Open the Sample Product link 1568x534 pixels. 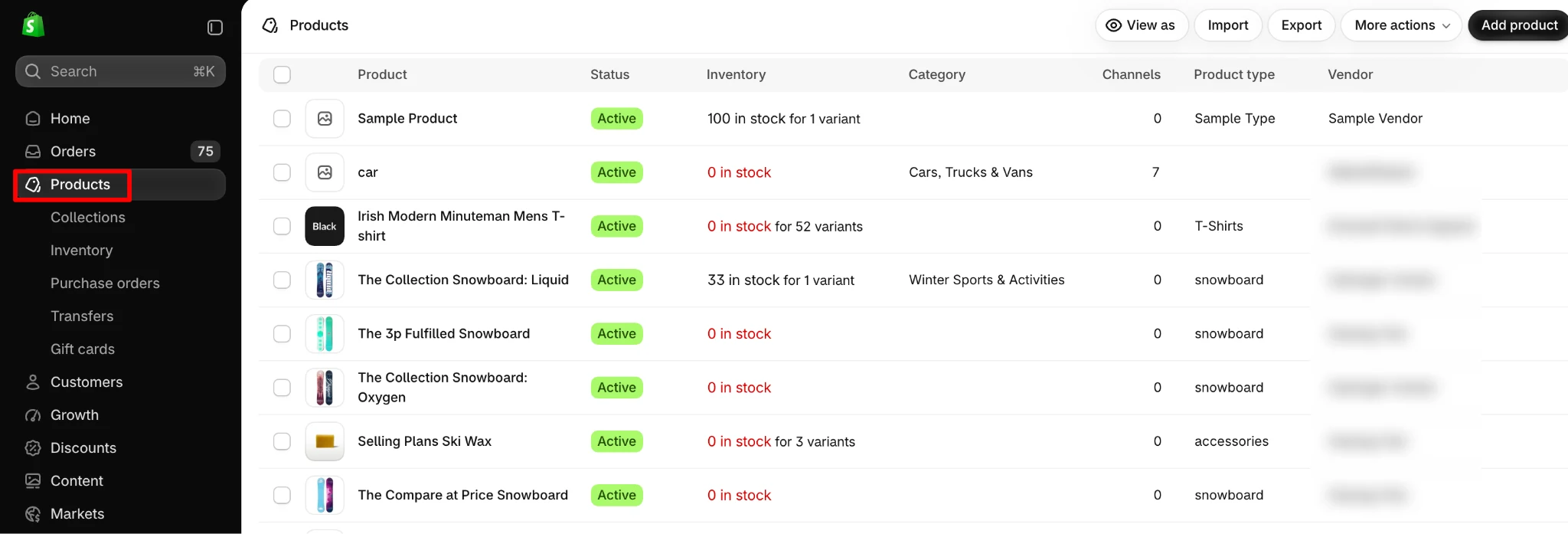(x=407, y=119)
